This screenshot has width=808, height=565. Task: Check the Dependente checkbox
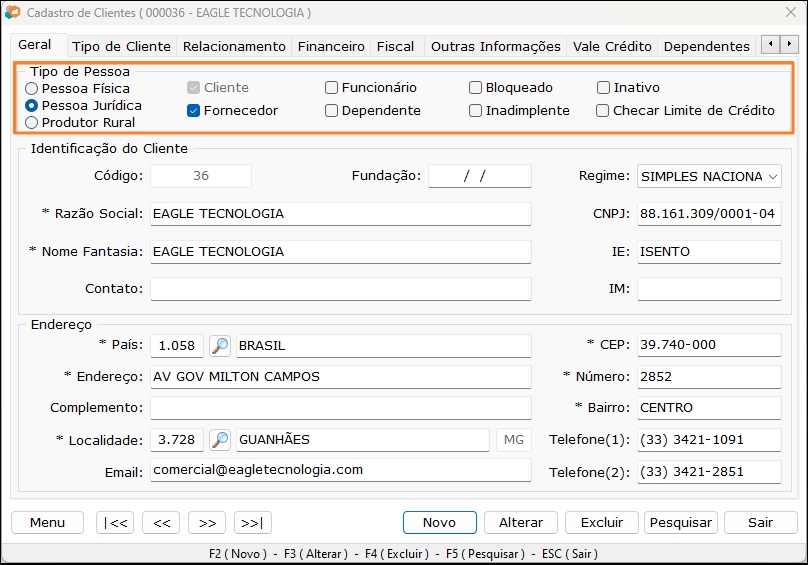pyautogui.click(x=331, y=110)
